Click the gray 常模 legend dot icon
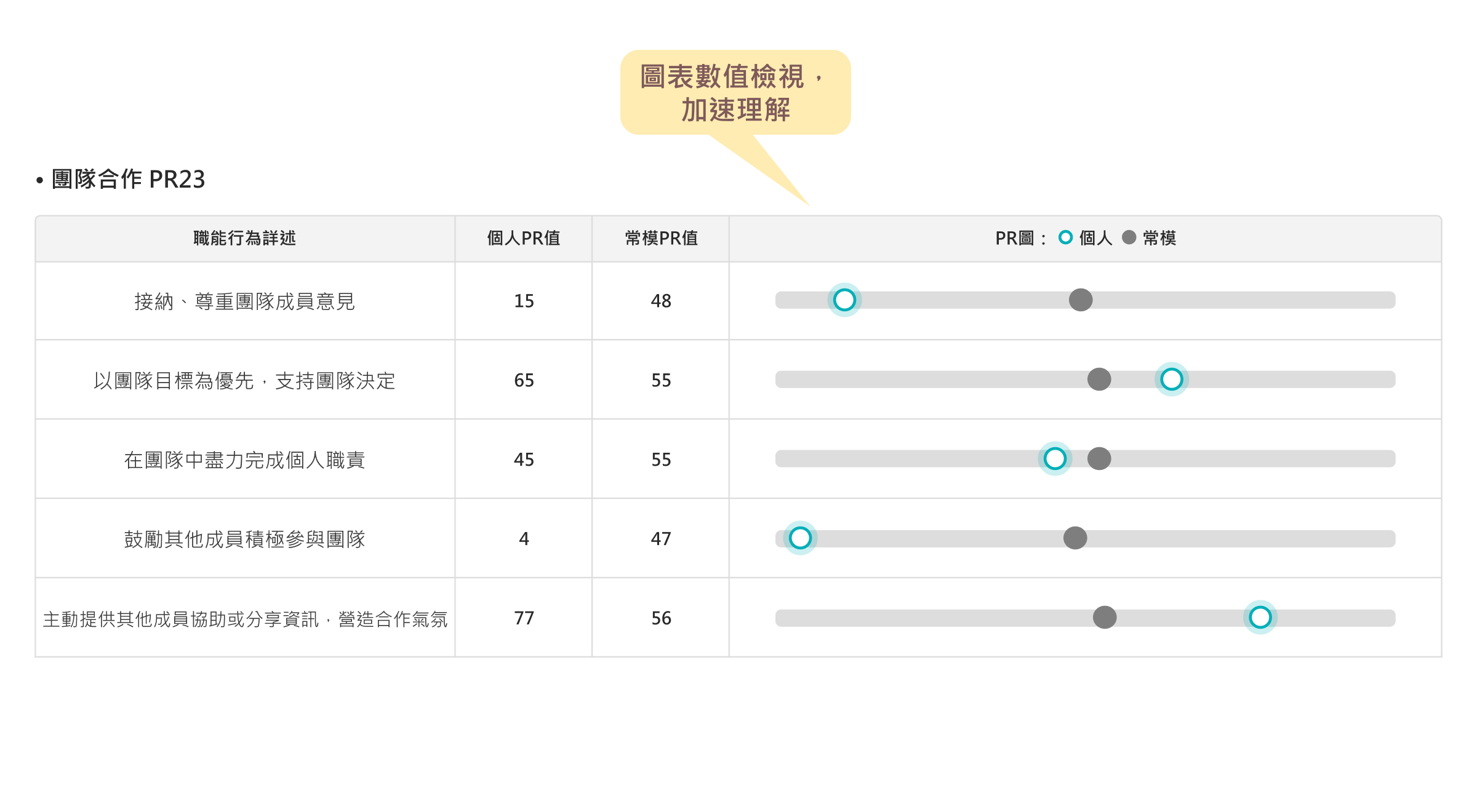The image size is (1477, 812). tap(1129, 237)
